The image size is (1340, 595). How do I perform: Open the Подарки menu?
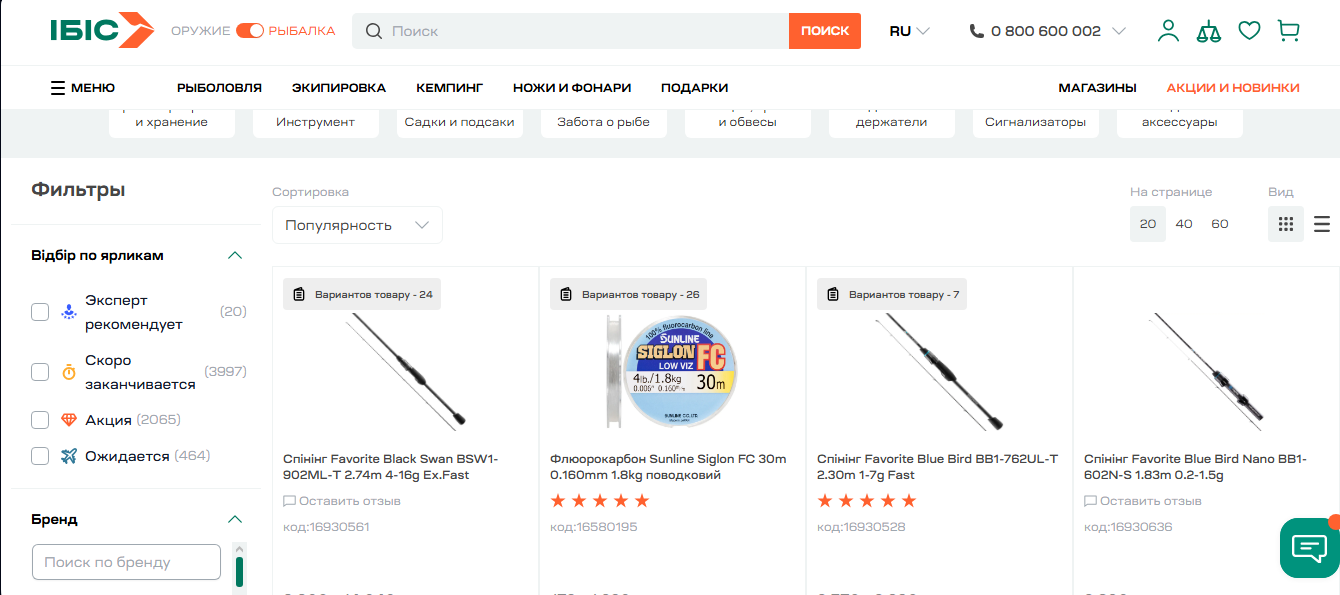(694, 88)
